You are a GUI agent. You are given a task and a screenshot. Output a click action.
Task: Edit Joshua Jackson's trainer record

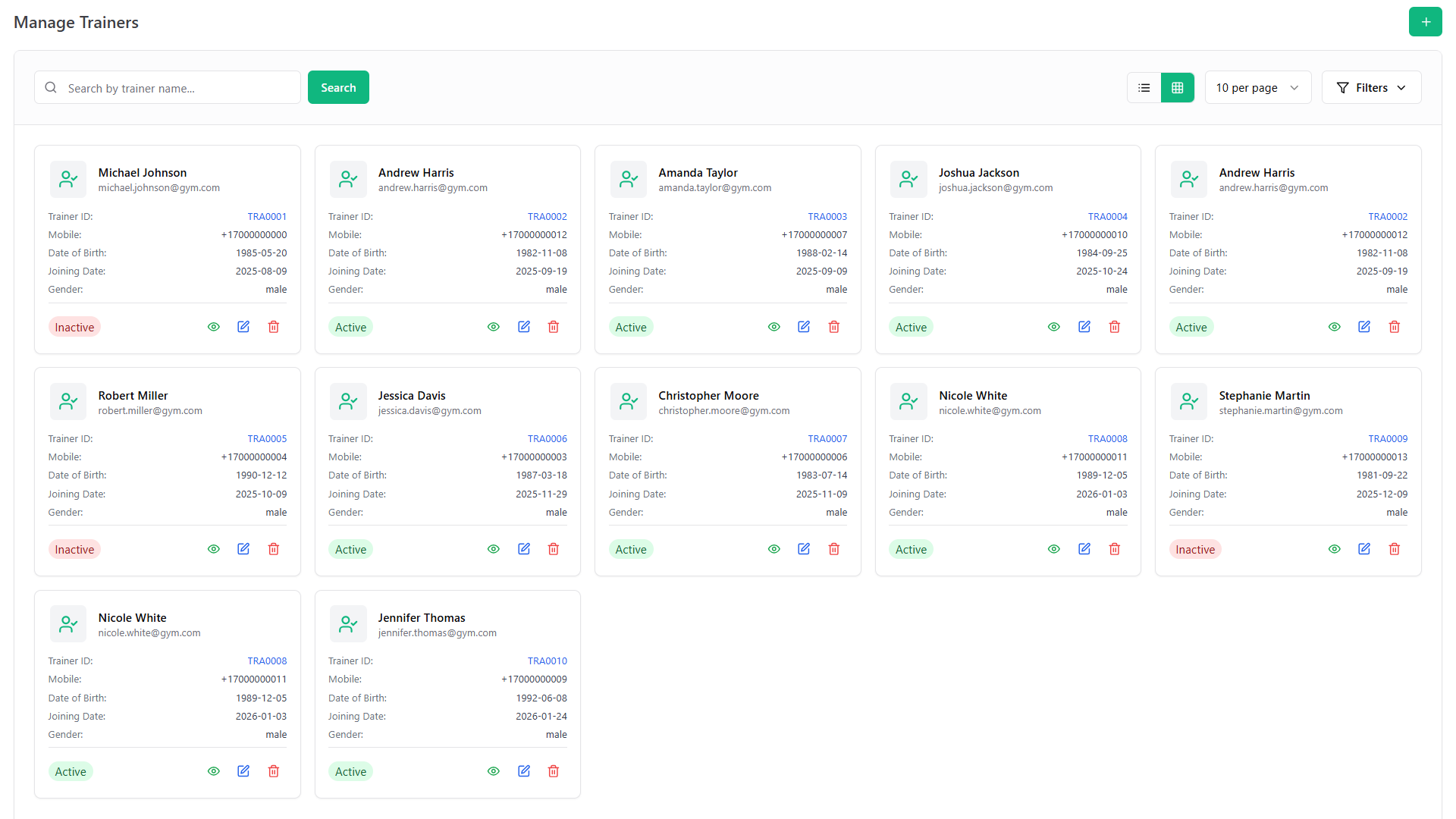coord(1084,327)
